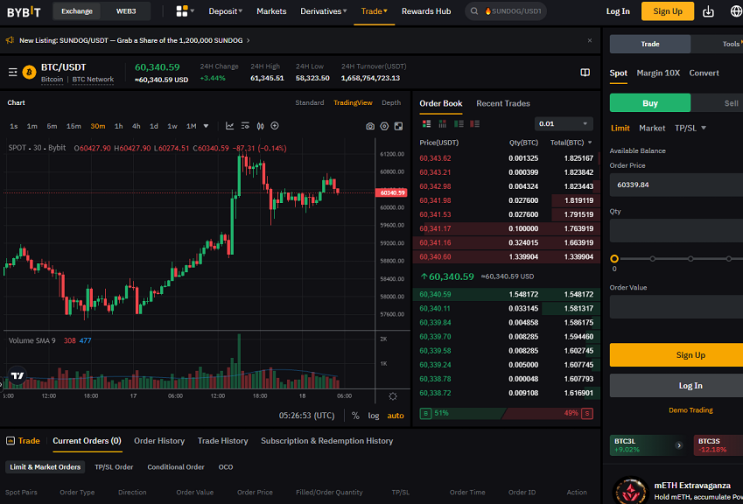Open chart settings list icon

(245, 126)
